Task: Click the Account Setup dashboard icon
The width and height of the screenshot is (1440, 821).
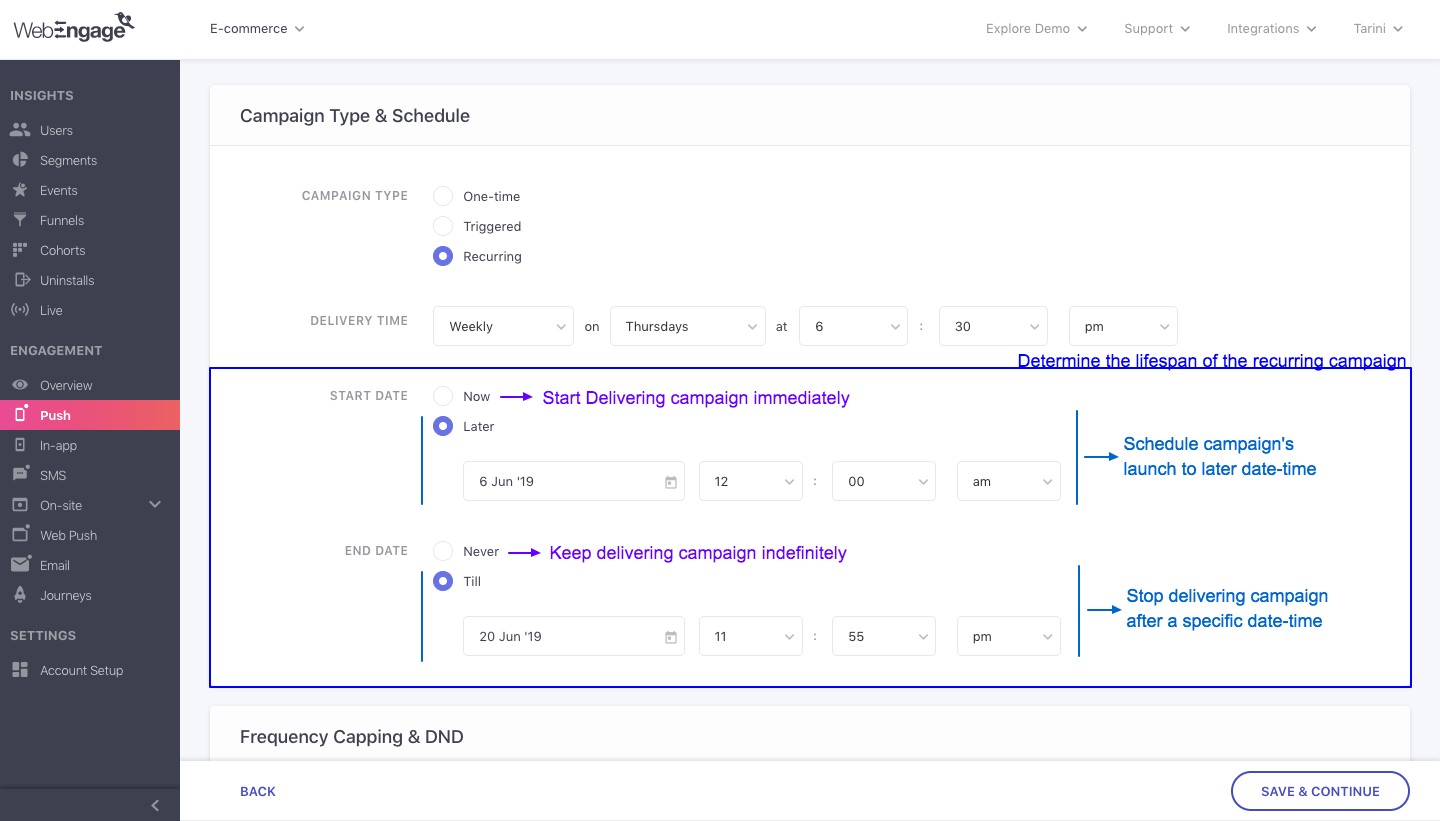Action: tap(20, 670)
